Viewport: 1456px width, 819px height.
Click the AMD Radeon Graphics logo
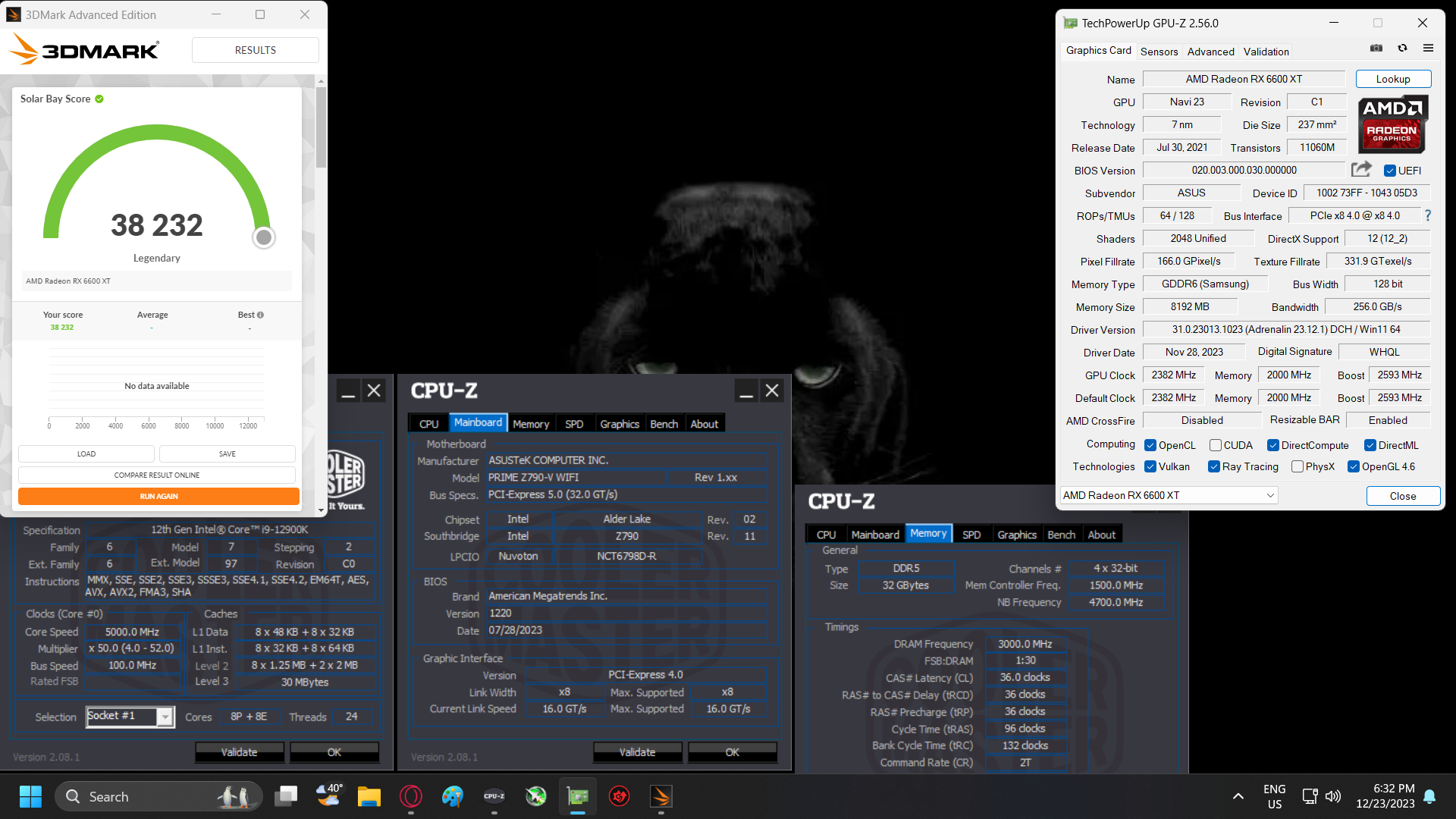click(1392, 124)
